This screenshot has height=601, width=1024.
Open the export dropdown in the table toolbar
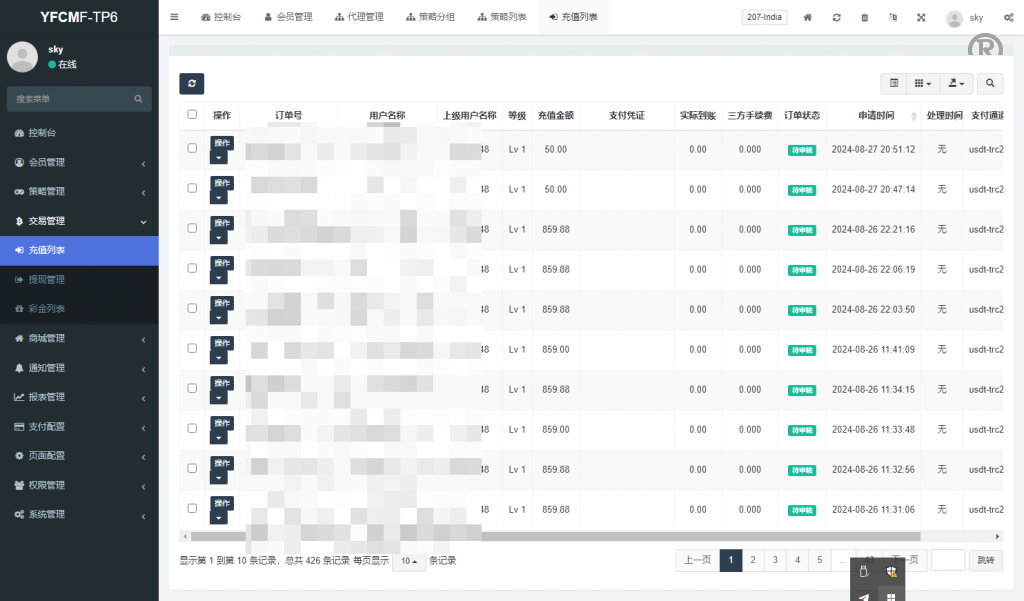pyautogui.click(x=958, y=84)
